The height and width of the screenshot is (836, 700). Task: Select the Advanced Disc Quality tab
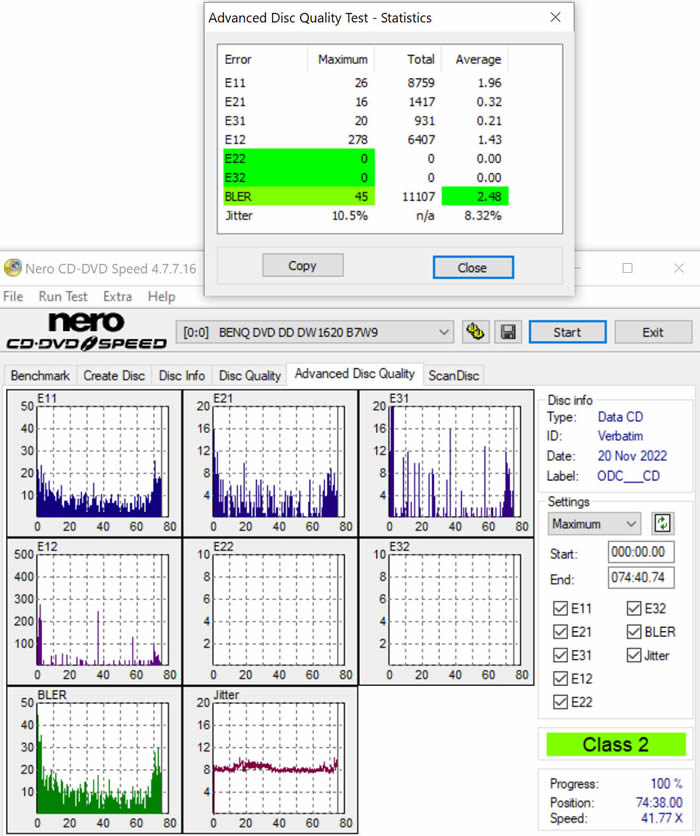pyautogui.click(x=355, y=374)
